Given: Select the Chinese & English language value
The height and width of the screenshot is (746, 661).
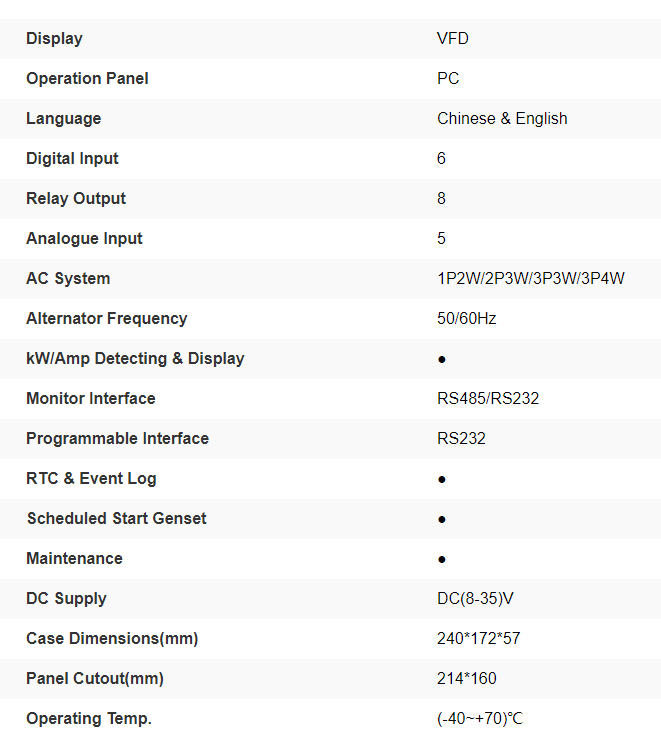Looking at the screenshot, I should [502, 119].
